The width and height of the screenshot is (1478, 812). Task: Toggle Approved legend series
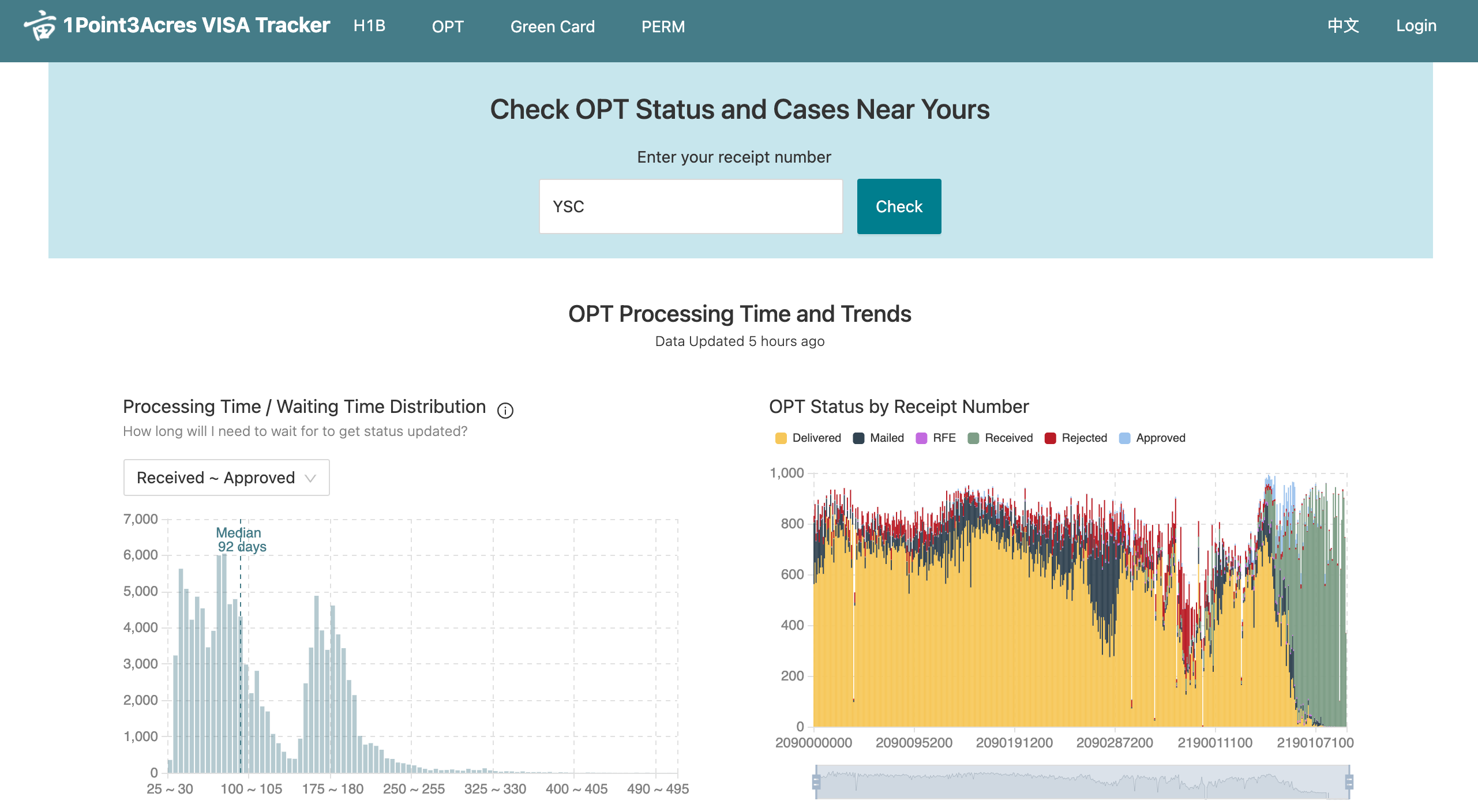(1152, 438)
